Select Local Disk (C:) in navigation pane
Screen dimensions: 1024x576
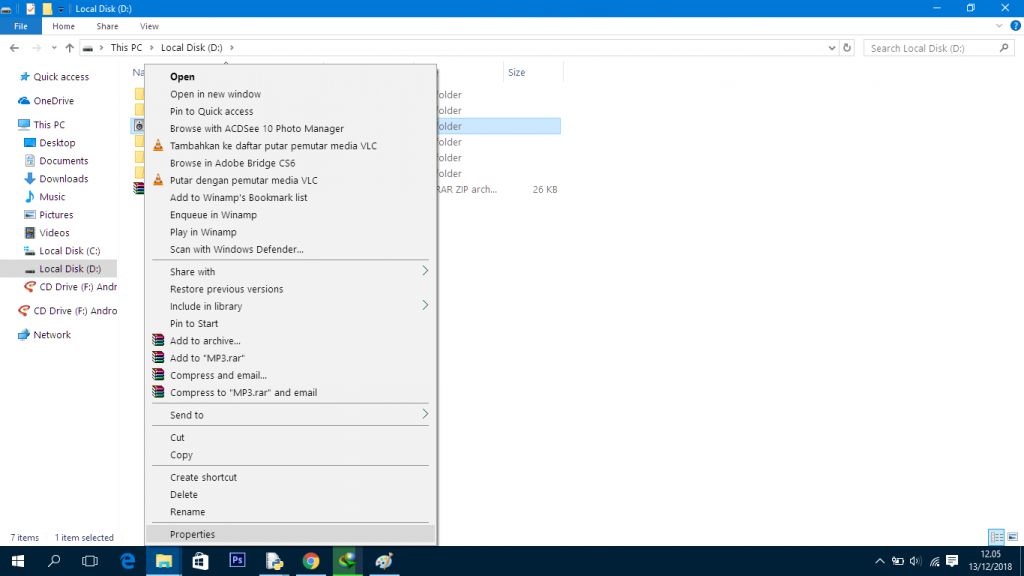click(69, 250)
